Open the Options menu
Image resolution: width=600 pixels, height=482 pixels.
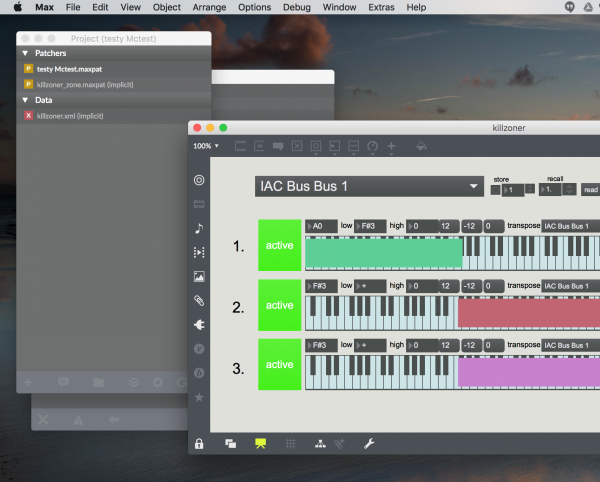tap(254, 7)
